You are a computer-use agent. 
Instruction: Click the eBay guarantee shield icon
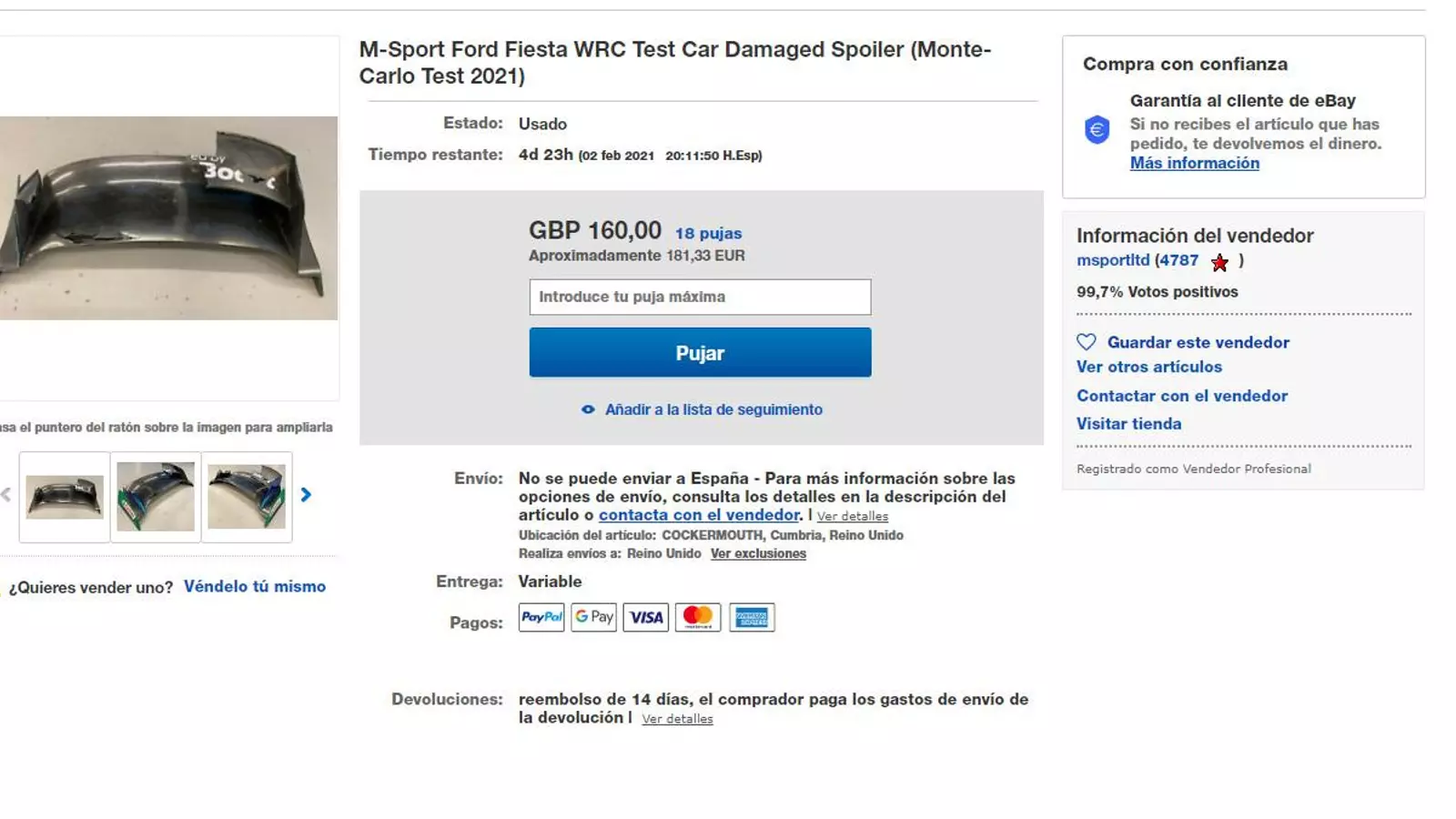(1097, 130)
